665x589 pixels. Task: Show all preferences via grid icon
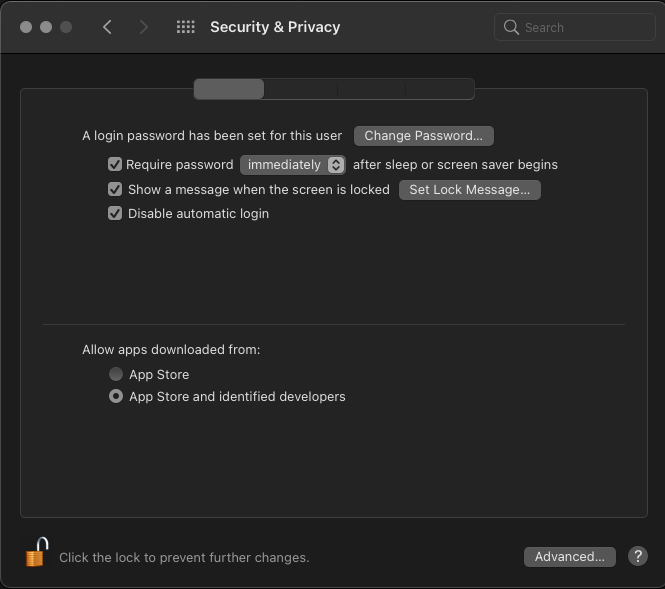coord(185,27)
